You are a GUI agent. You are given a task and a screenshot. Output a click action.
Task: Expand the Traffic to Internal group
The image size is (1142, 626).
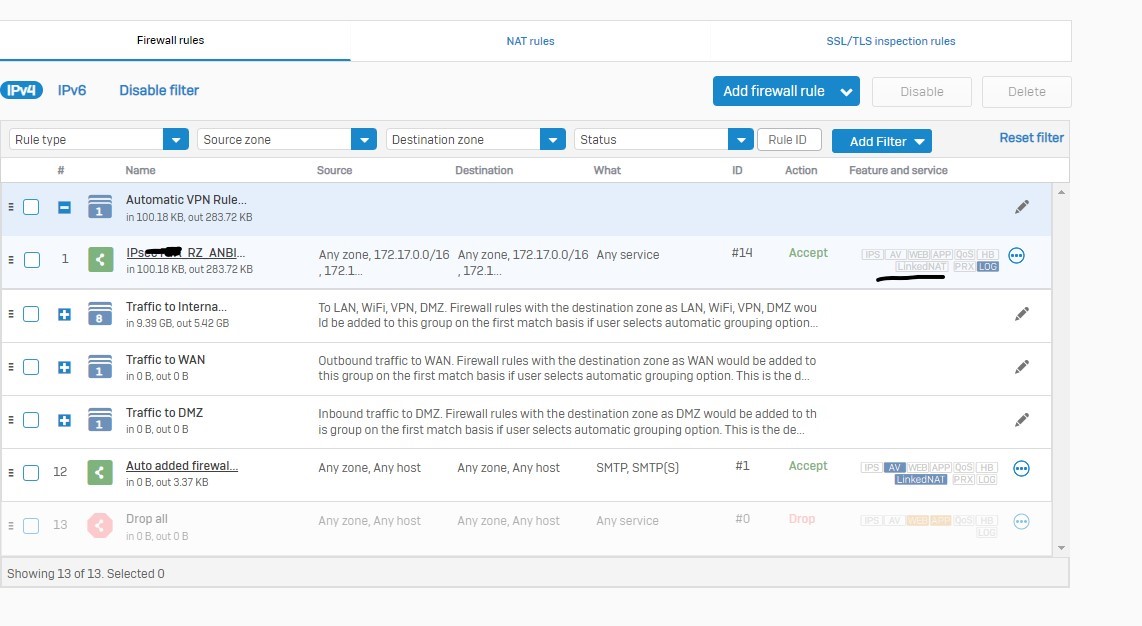[x=64, y=314]
